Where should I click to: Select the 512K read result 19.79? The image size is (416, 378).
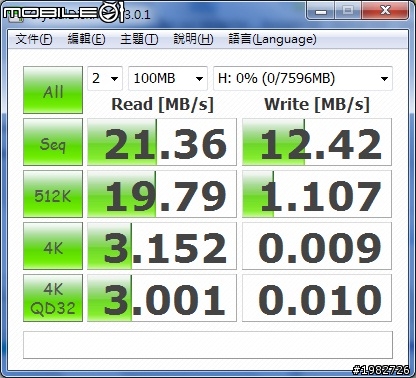[x=162, y=194]
